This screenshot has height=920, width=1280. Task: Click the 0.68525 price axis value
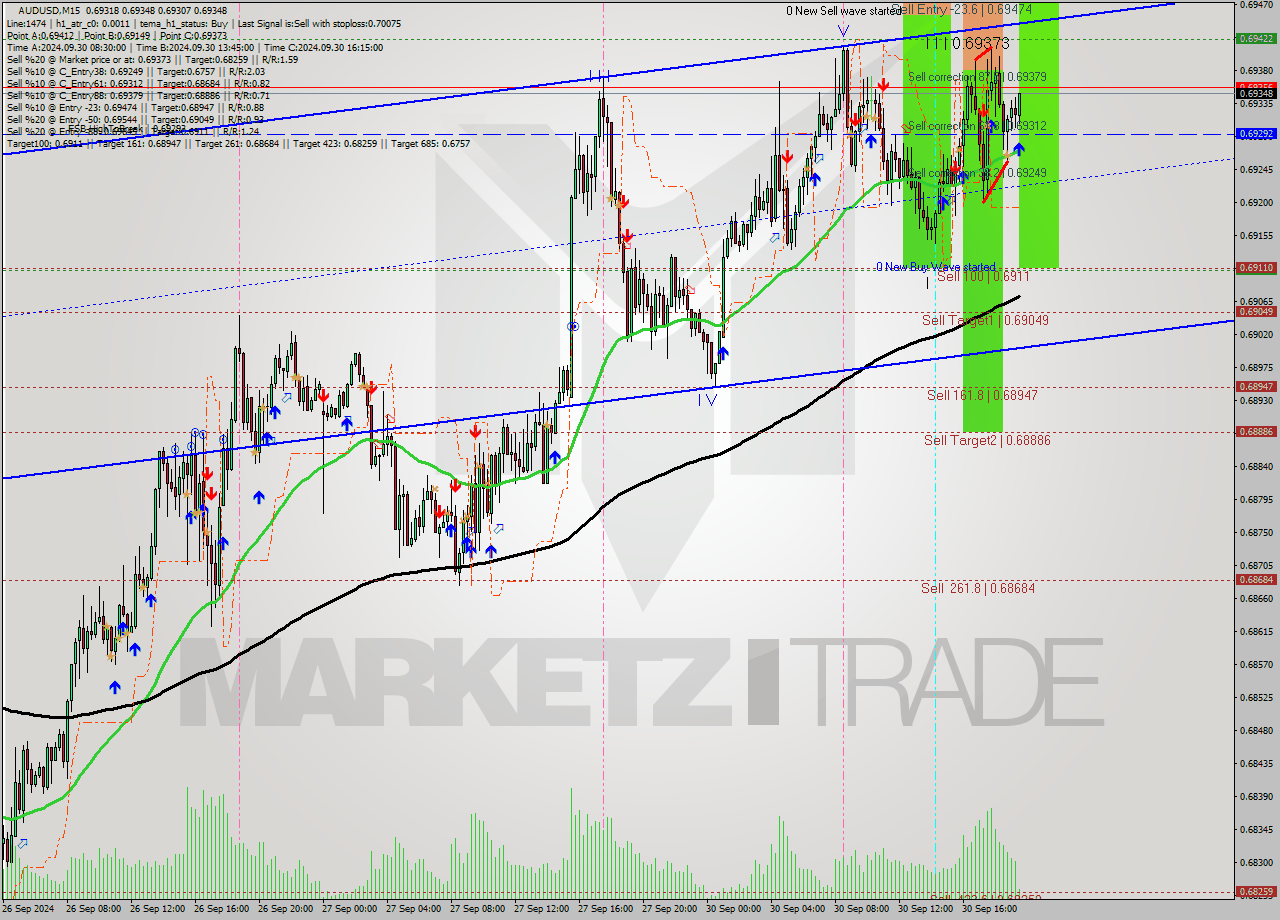pyautogui.click(x=1256, y=698)
